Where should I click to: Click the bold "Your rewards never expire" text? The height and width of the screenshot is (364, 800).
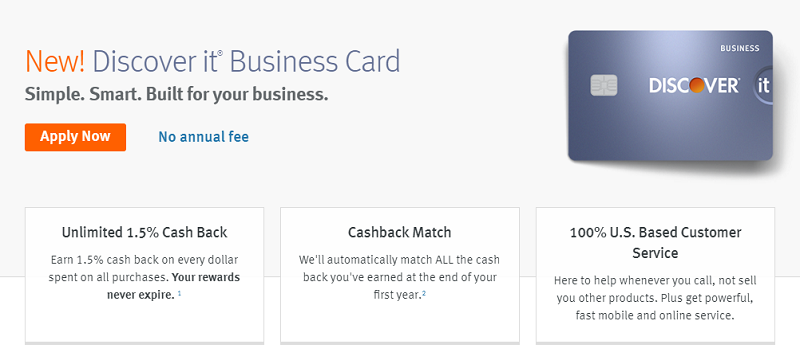173,286
